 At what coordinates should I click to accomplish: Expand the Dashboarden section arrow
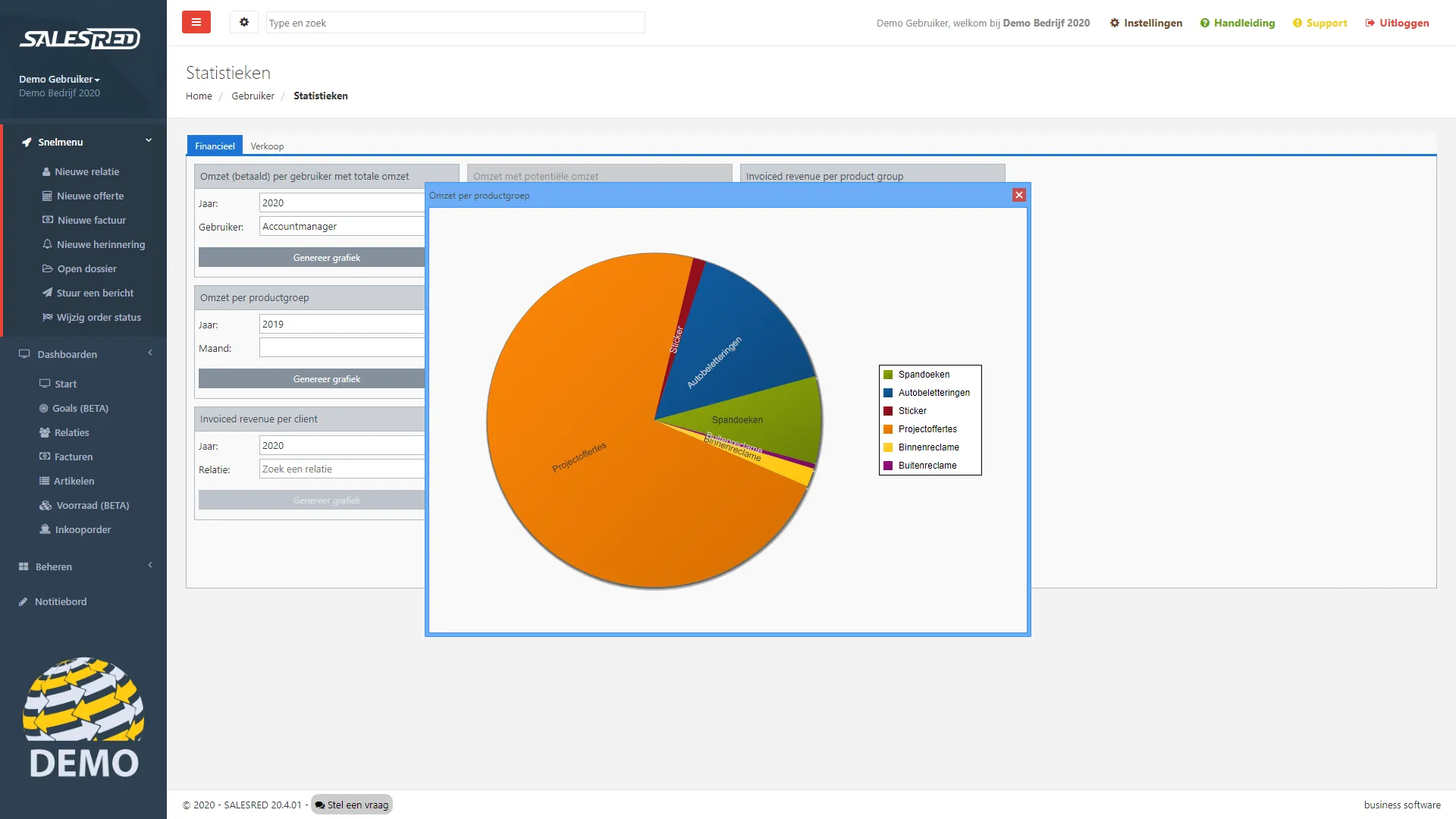tap(150, 353)
